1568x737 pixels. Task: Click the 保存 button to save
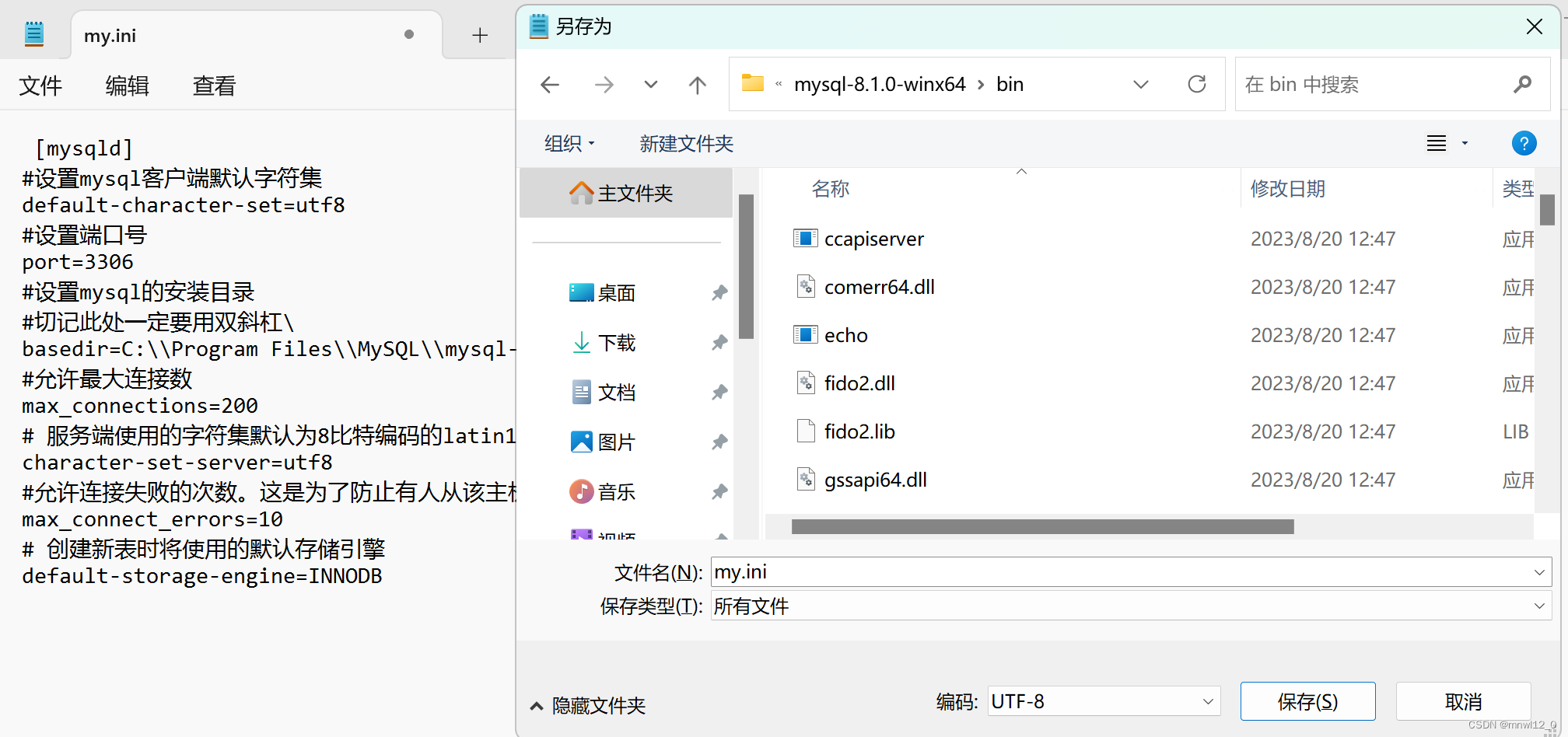(x=1307, y=700)
